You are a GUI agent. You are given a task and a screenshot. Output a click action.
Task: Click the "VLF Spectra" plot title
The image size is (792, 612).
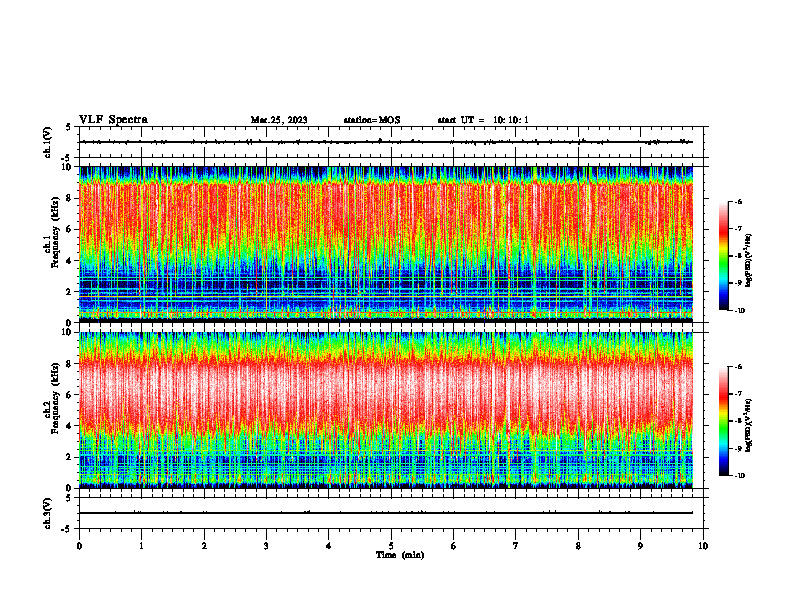point(113,120)
